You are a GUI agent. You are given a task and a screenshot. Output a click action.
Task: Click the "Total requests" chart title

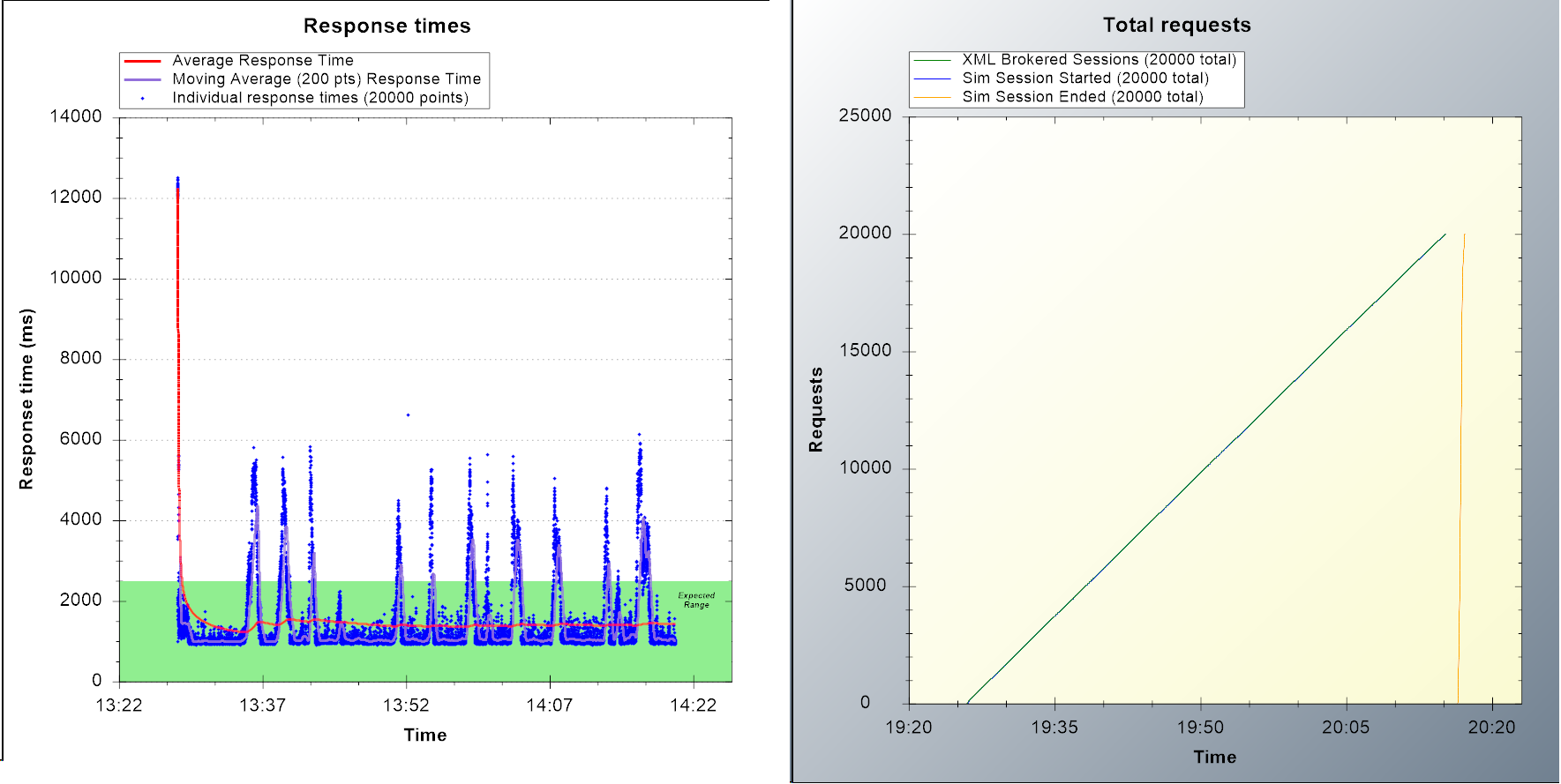click(x=1176, y=26)
